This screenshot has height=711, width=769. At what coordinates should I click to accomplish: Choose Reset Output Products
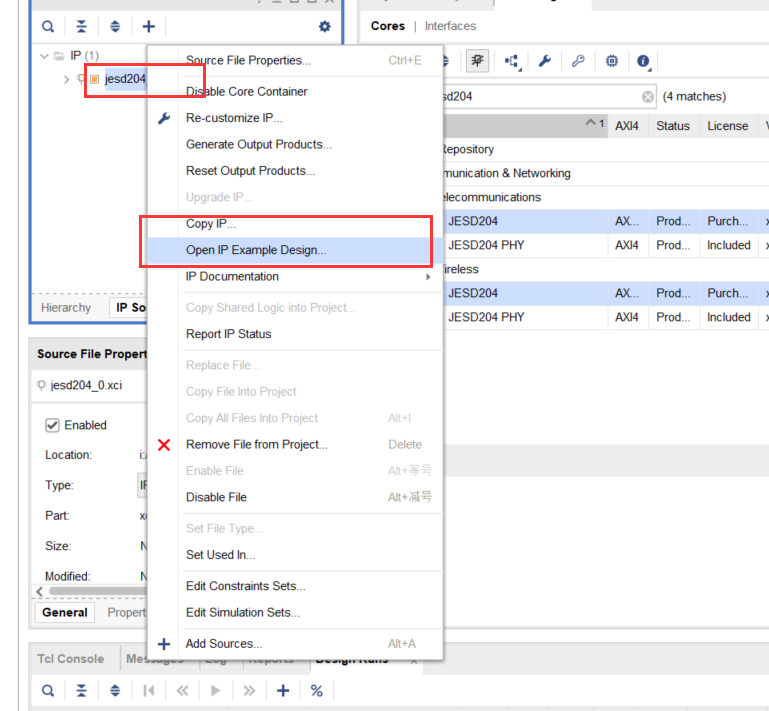[295, 171]
